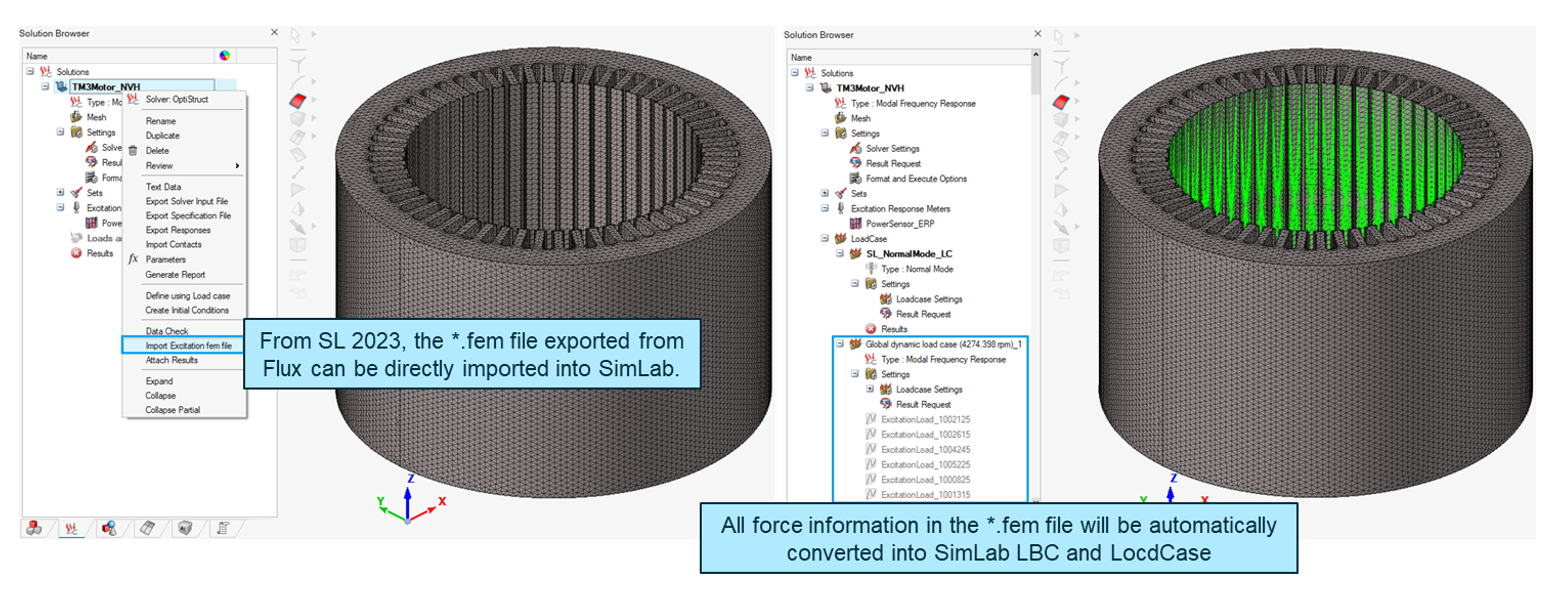Viewport: 1566px width, 590px height.
Task: Click the PowerSensor_ERP icon in right tree
Action: click(856, 223)
